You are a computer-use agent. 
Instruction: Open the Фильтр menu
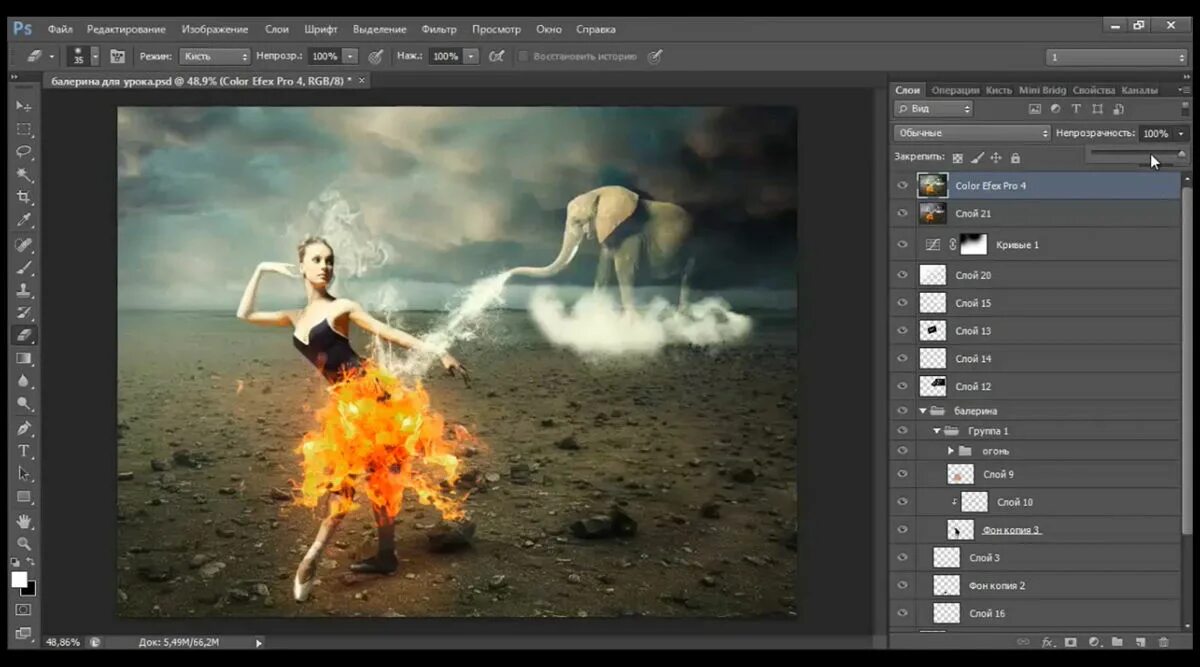[438, 29]
